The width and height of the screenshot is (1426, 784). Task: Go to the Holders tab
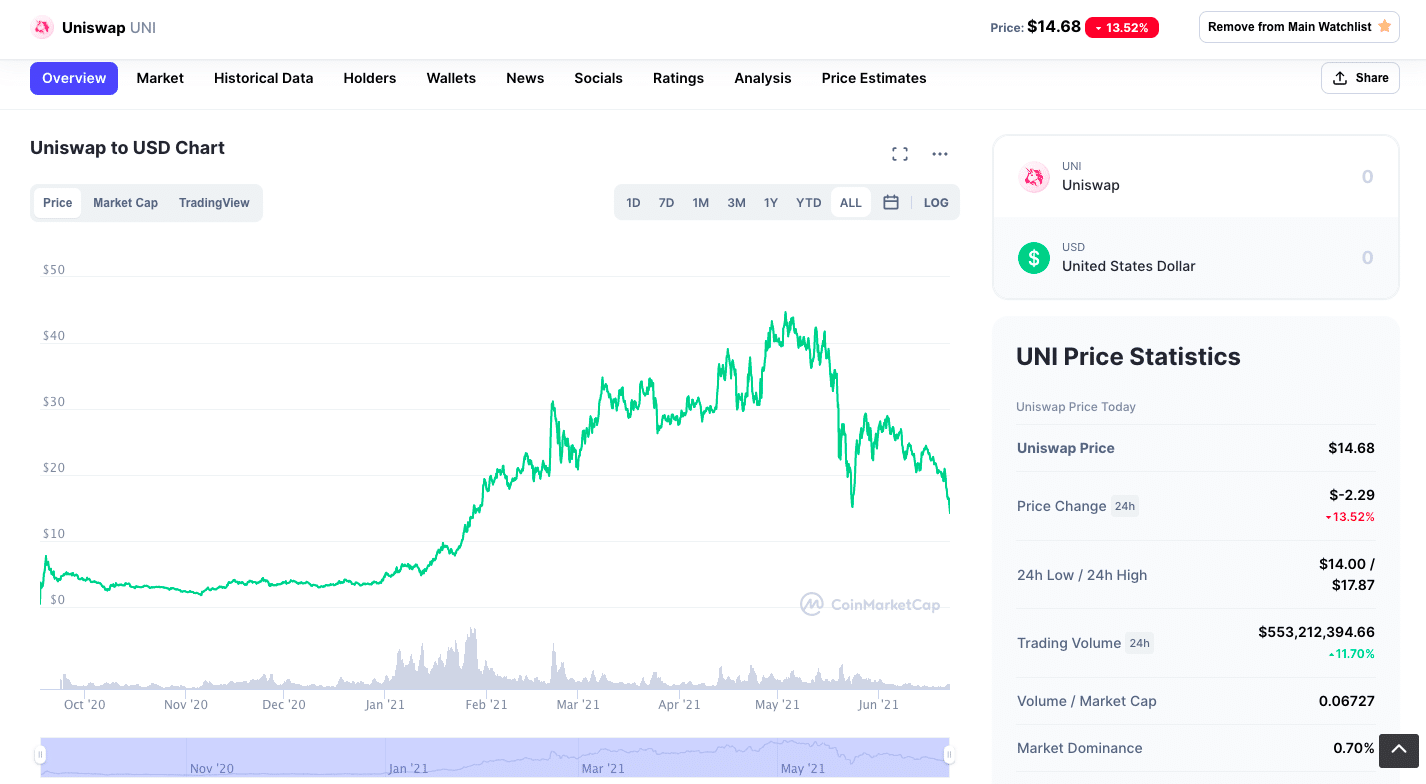pos(370,78)
